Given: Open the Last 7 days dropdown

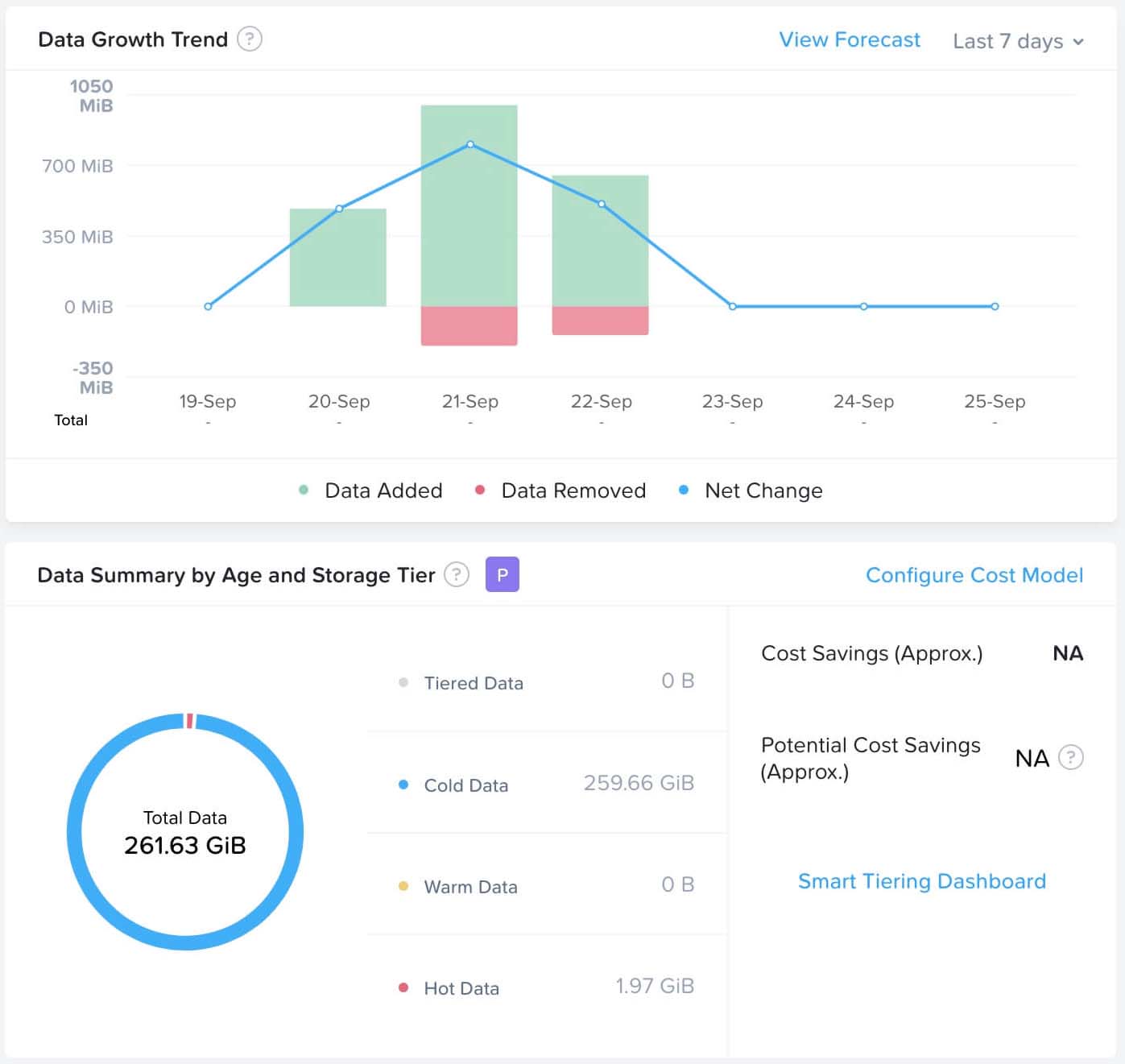Looking at the screenshot, I should click(1018, 41).
